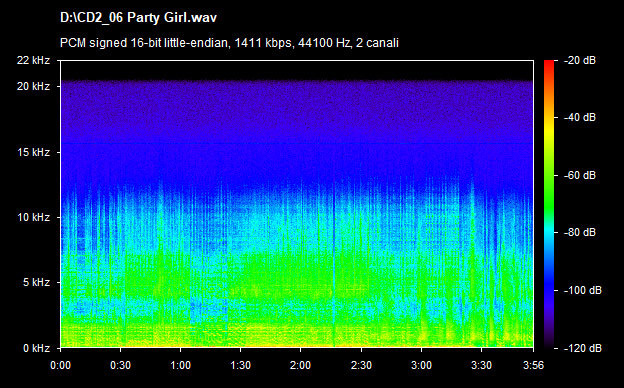Image resolution: width=624 pixels, height=388 pixels.
Task: Click the 1:30 time axis marker
Action: 240,365
